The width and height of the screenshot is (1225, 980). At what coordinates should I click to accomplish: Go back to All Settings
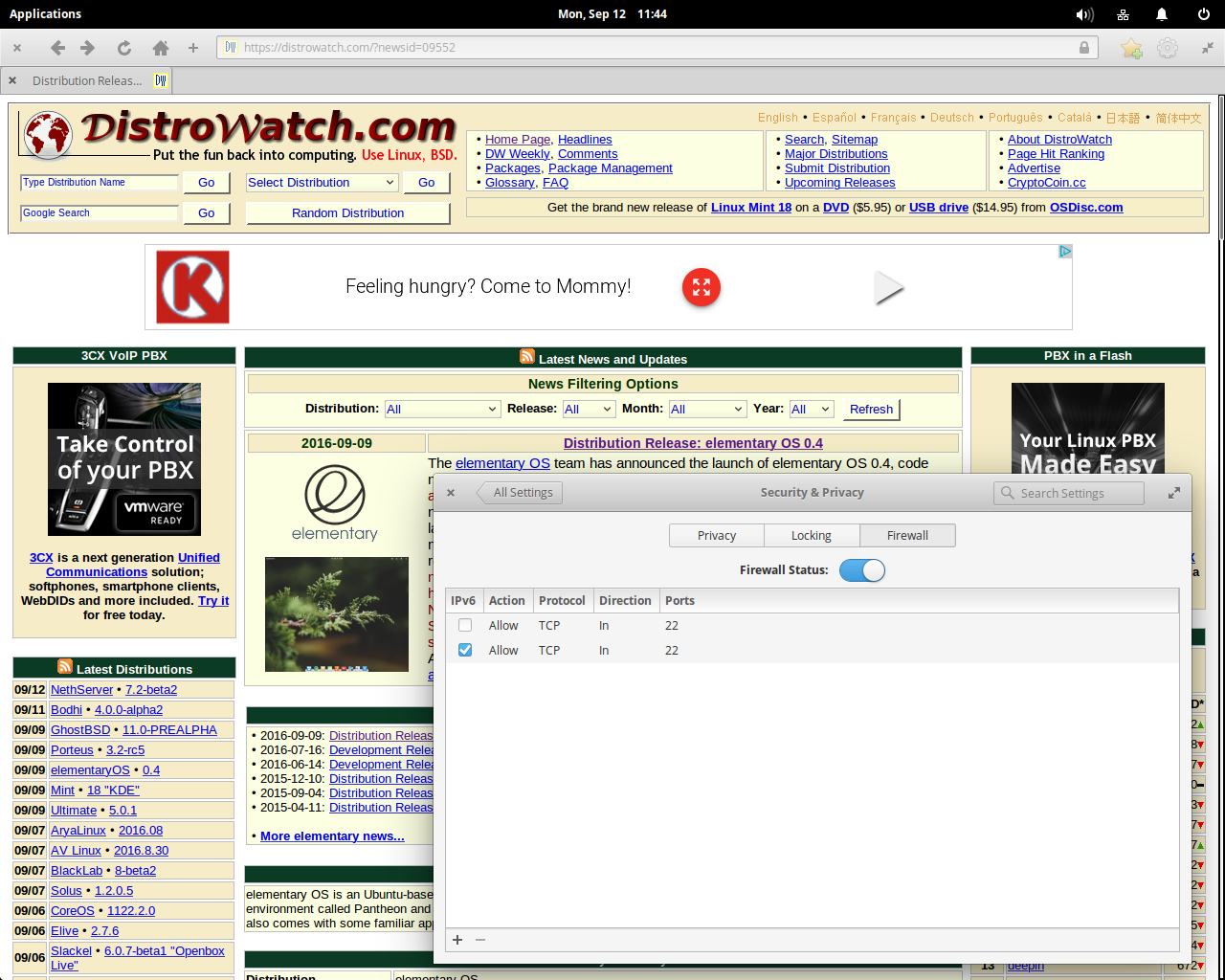click(520, 493)
